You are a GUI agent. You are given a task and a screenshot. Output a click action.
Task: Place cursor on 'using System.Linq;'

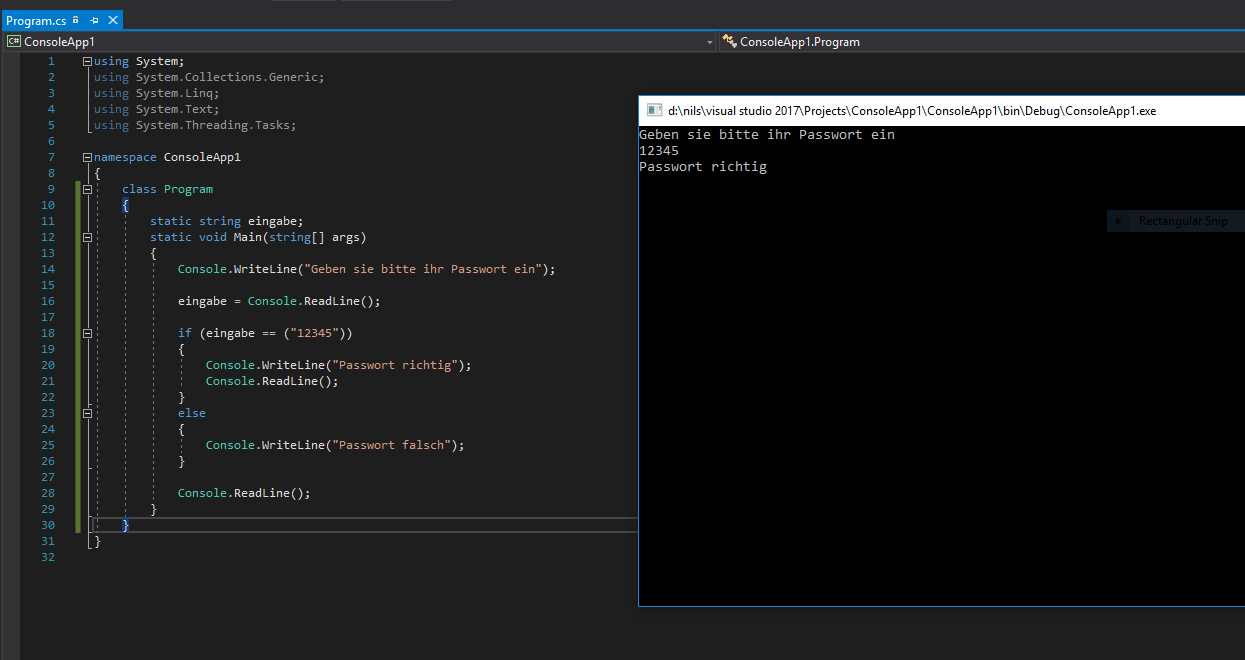point(157,93)
